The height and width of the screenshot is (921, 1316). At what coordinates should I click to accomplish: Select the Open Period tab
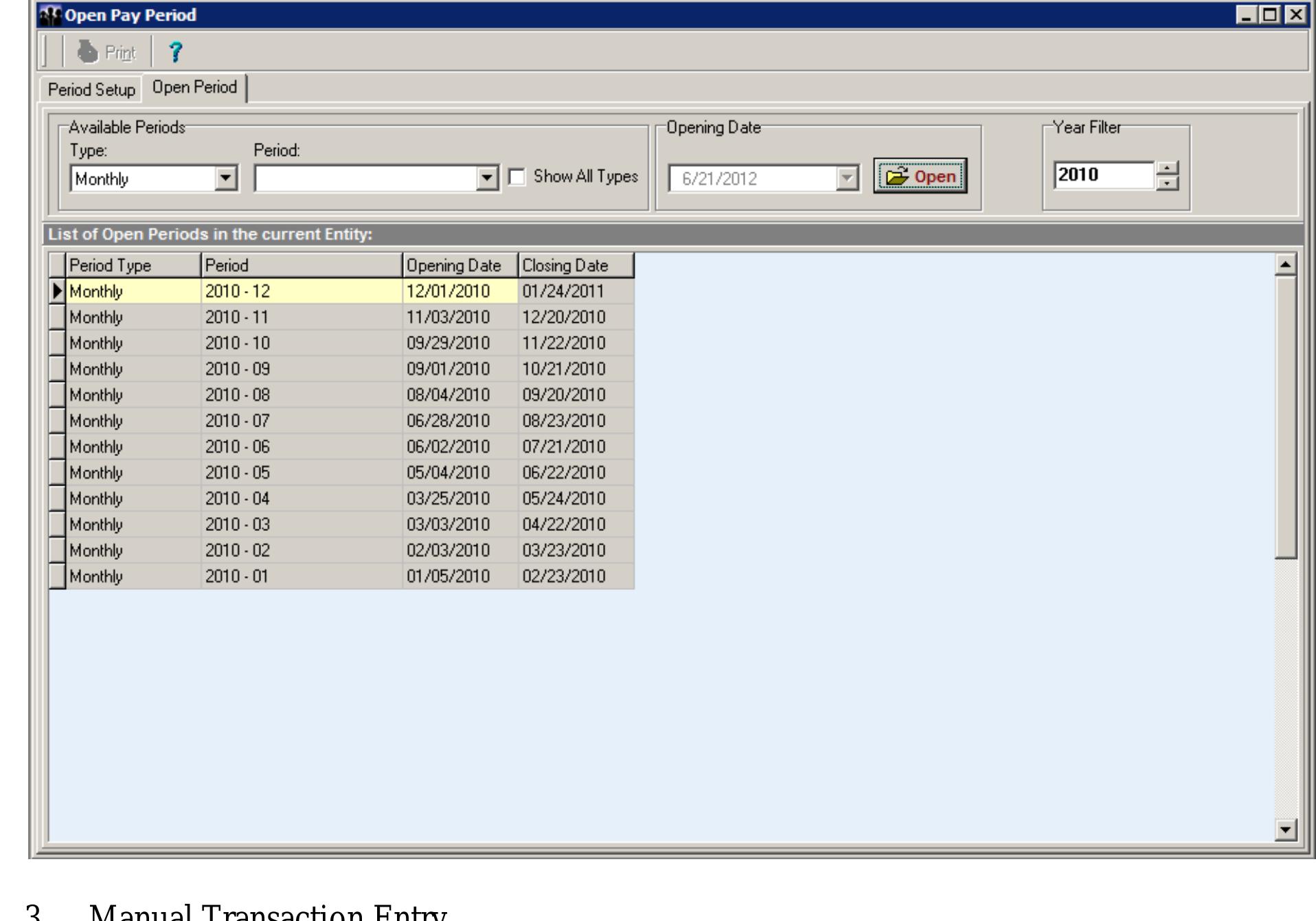point(194,87)
